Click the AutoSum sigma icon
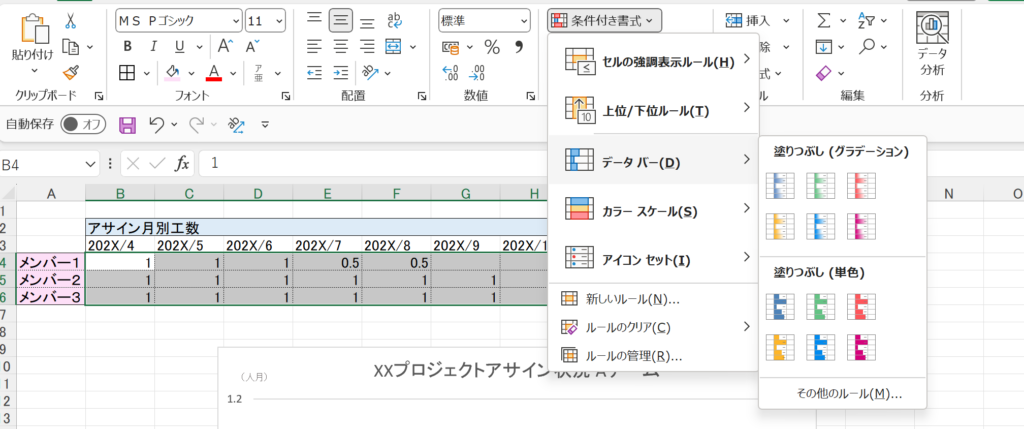Viewport: 1024px width, 429px height. pyautogui.click(x=824, y=20)
